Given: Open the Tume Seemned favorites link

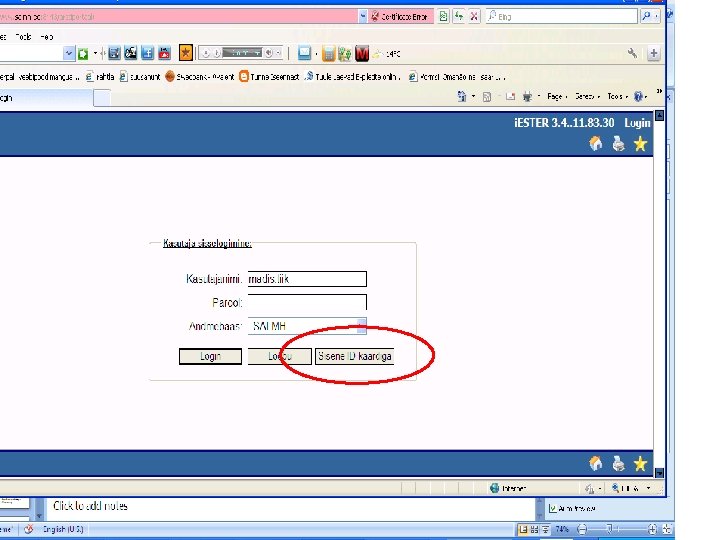Looking at the screenshot, I should [x=270, y=77].
